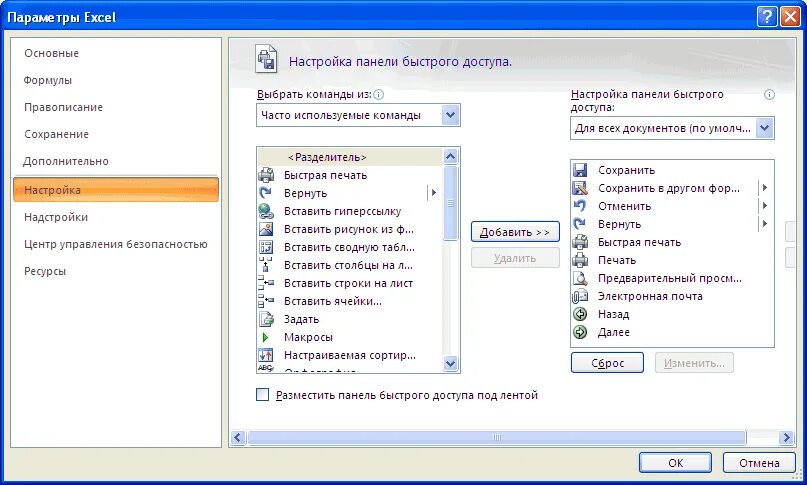Click info icon beside Quick Access toolbar label
Image resolution: width=807 pixels, height=485 pixels.
769,95
